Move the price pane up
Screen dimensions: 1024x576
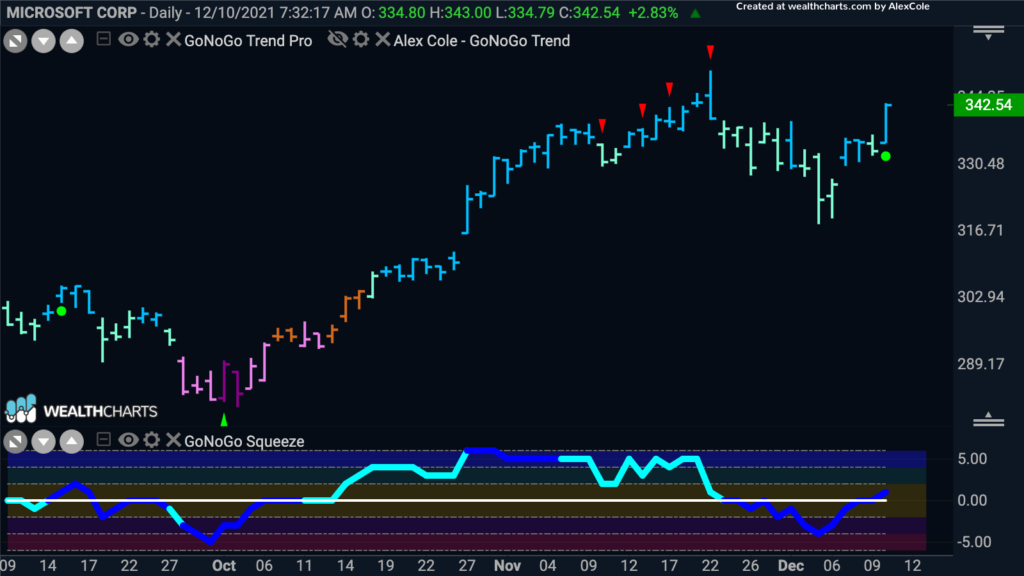click(x=71, y=41)
